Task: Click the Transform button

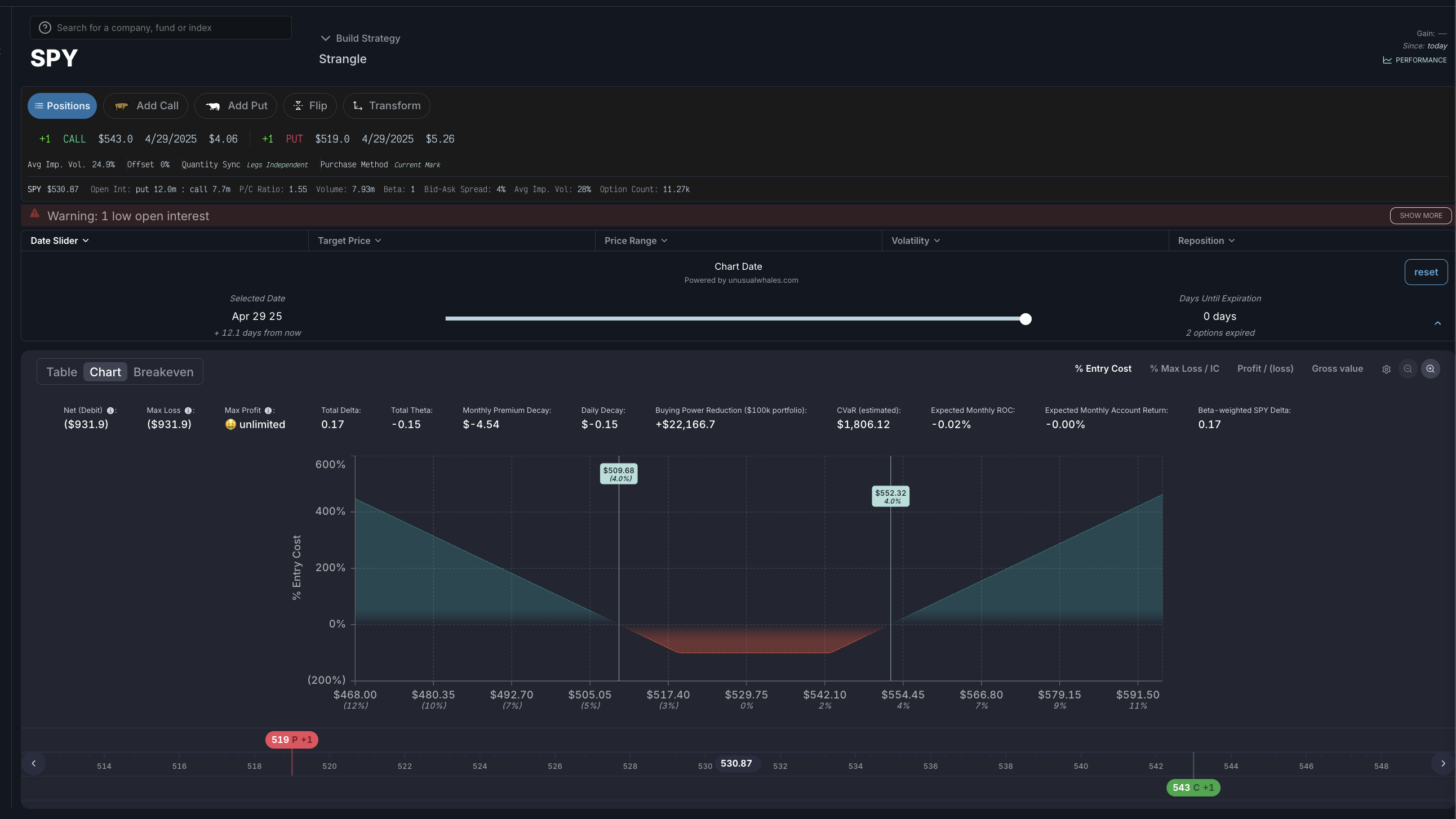Action: pyautogui.click(x=387, y=106)
